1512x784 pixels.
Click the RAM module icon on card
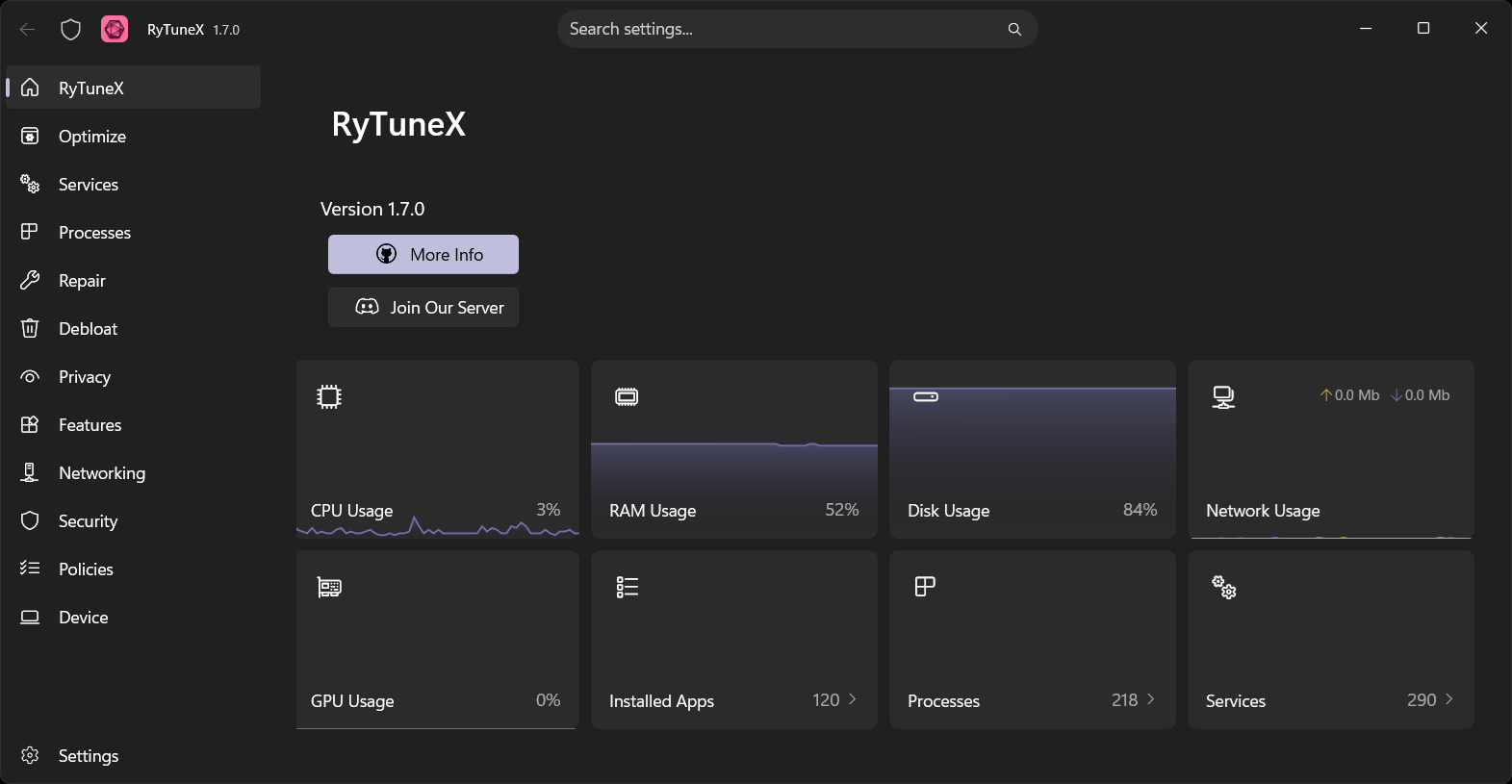click(627, 396)
